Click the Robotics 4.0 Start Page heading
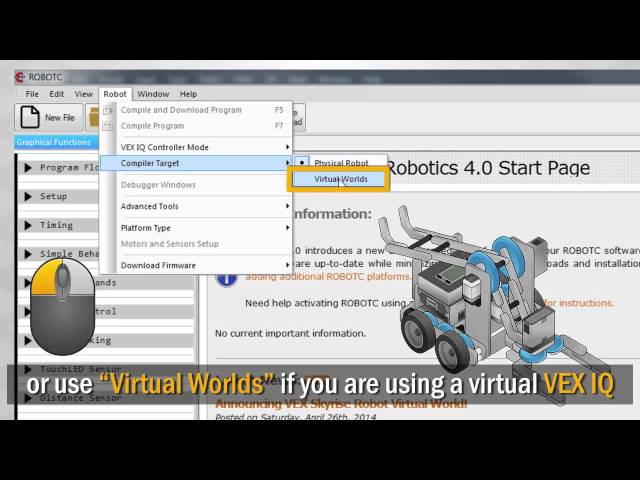Viewport: 640px width, 480px height. point(488,168)
